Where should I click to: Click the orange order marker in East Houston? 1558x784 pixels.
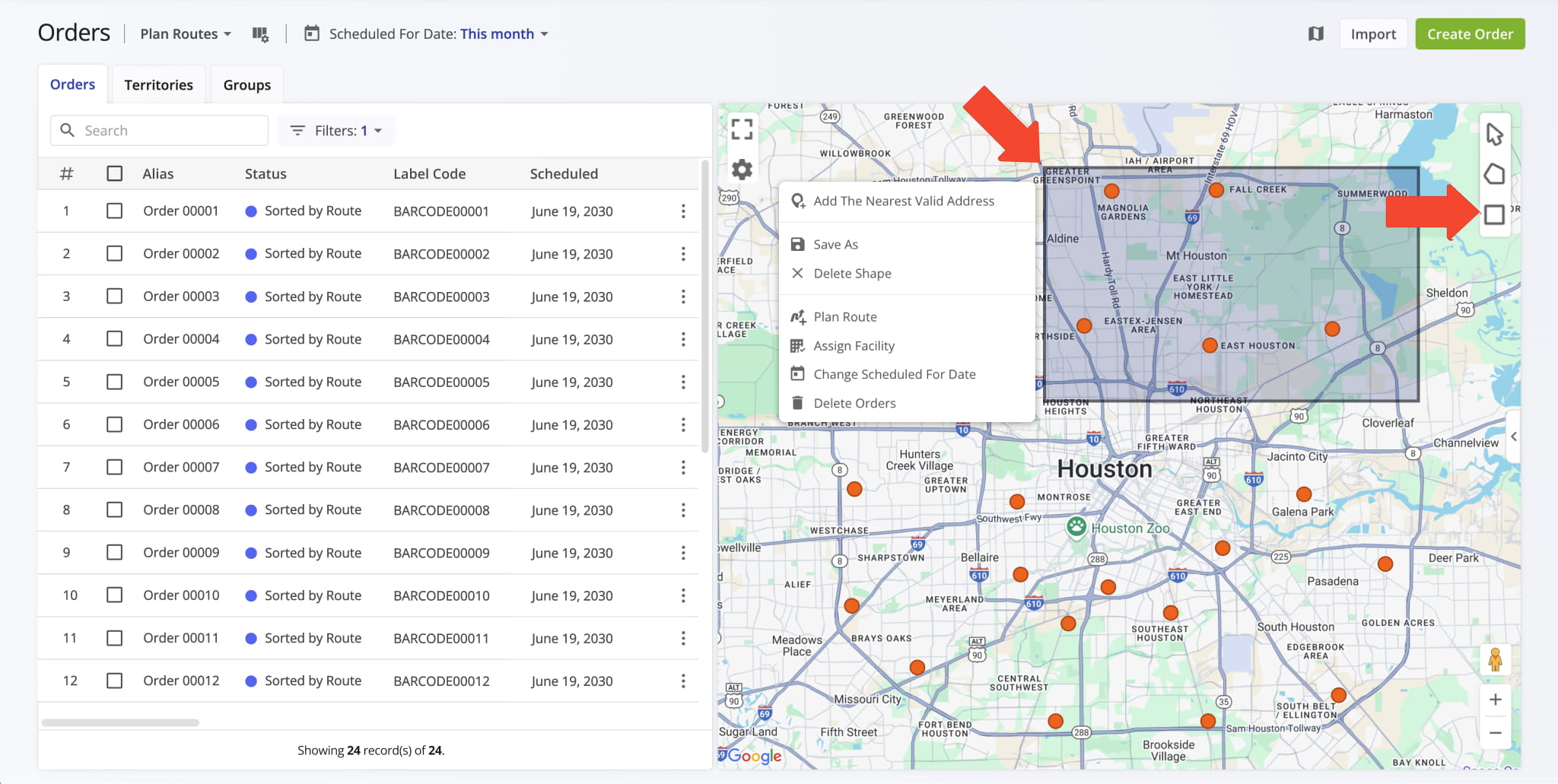(x=1210, y=345)
